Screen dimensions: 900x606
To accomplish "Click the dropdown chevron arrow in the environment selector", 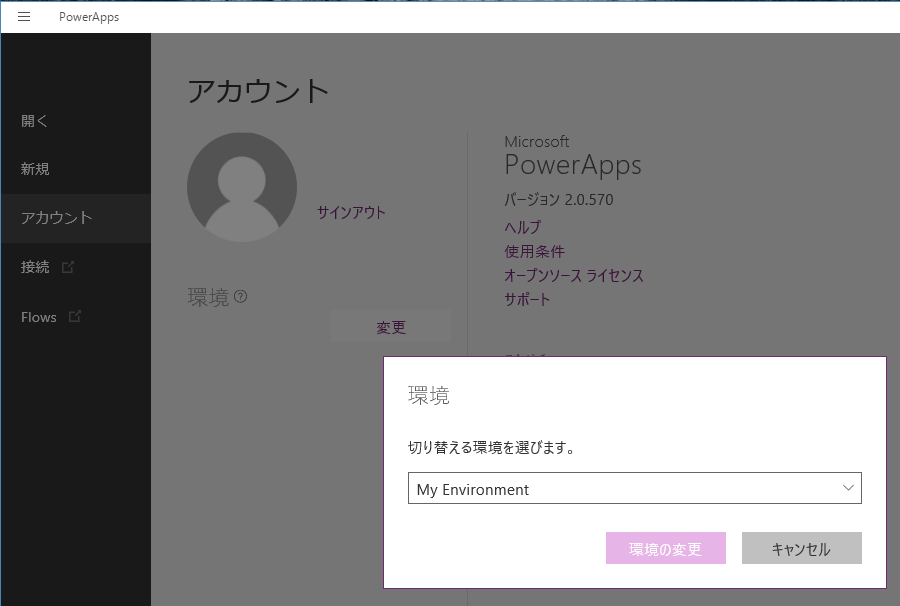I will [848, 488].
